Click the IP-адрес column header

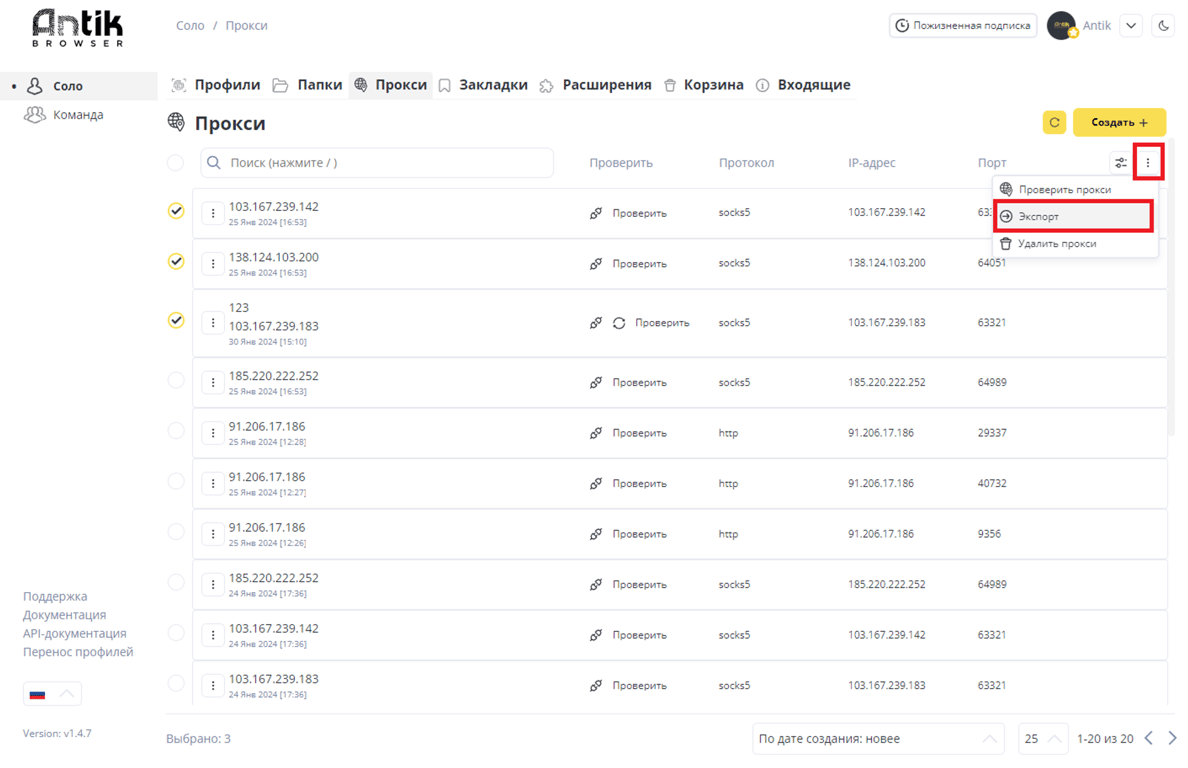click(x=871, y=163)
